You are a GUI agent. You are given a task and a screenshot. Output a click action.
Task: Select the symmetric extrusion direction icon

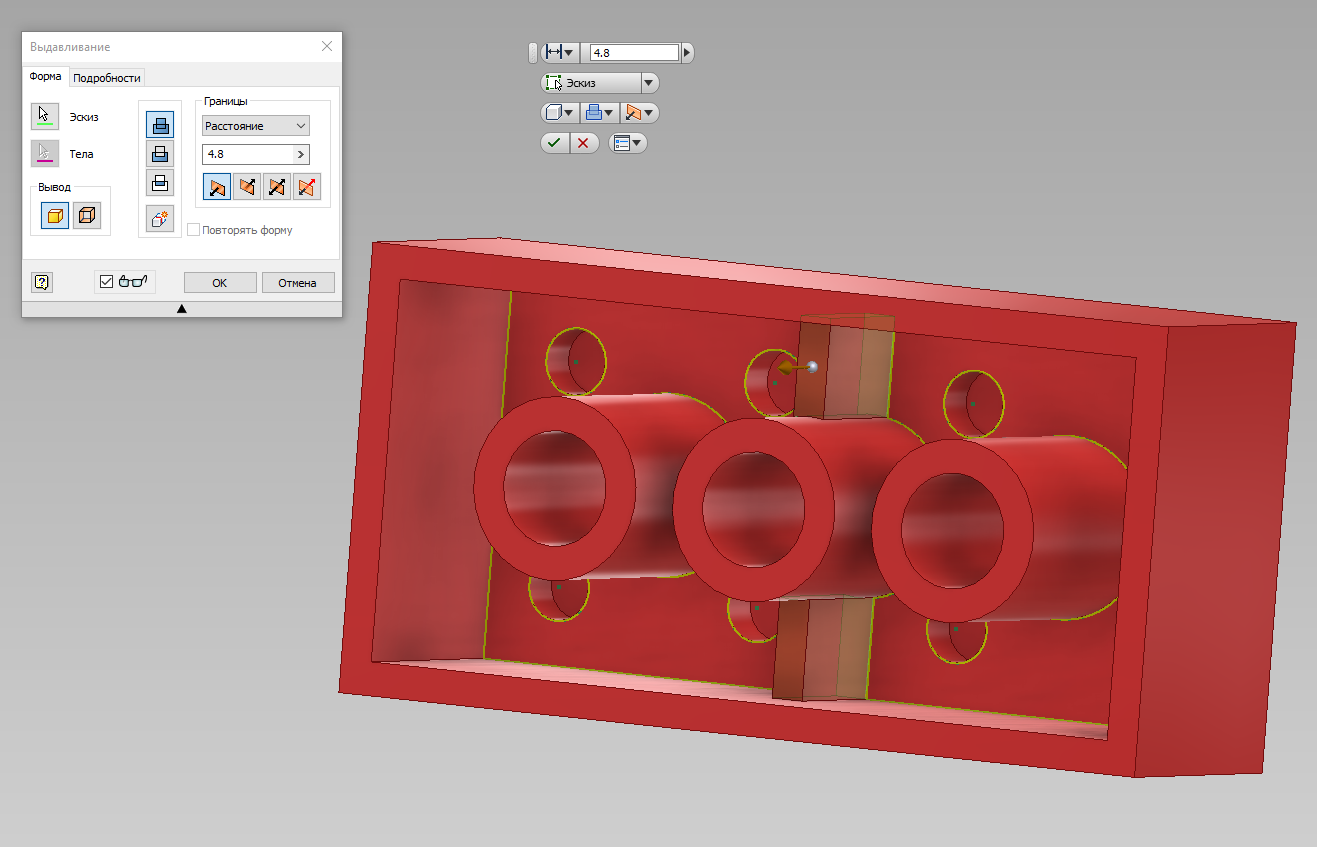point(277,186)
